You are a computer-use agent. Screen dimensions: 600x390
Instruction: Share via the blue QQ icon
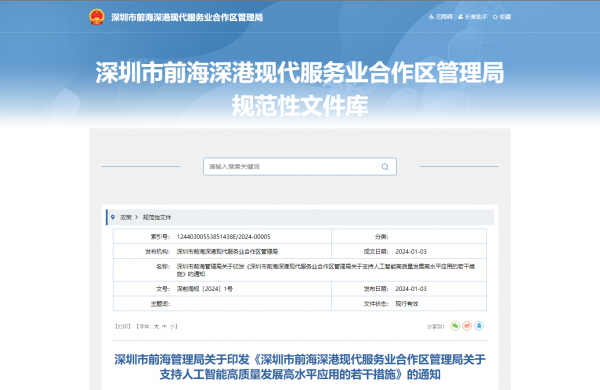(x=479, y=326)
